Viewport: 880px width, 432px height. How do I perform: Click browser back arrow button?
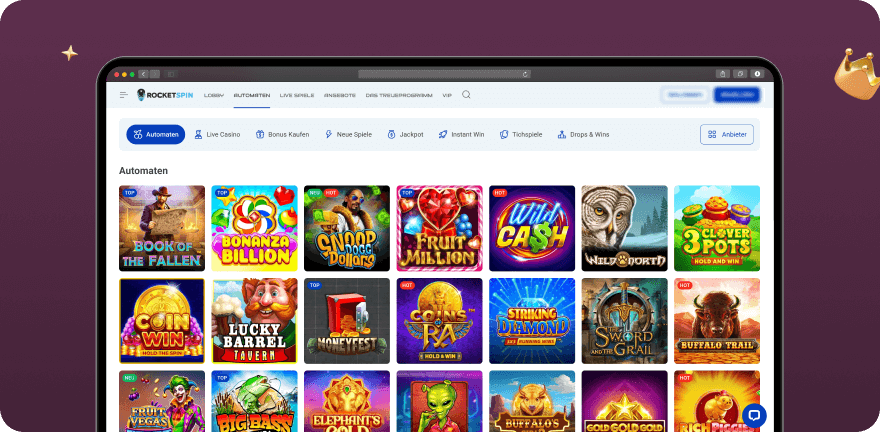coord(143,74)
